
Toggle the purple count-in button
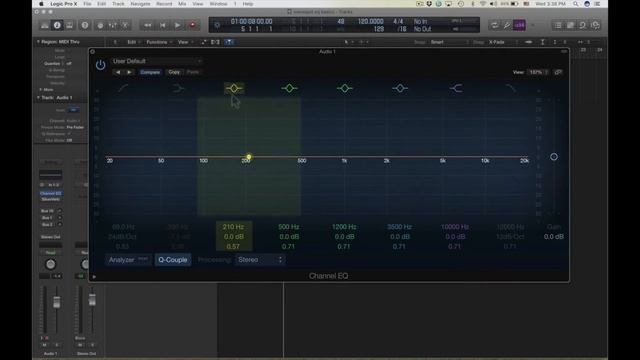coord(519,25)
